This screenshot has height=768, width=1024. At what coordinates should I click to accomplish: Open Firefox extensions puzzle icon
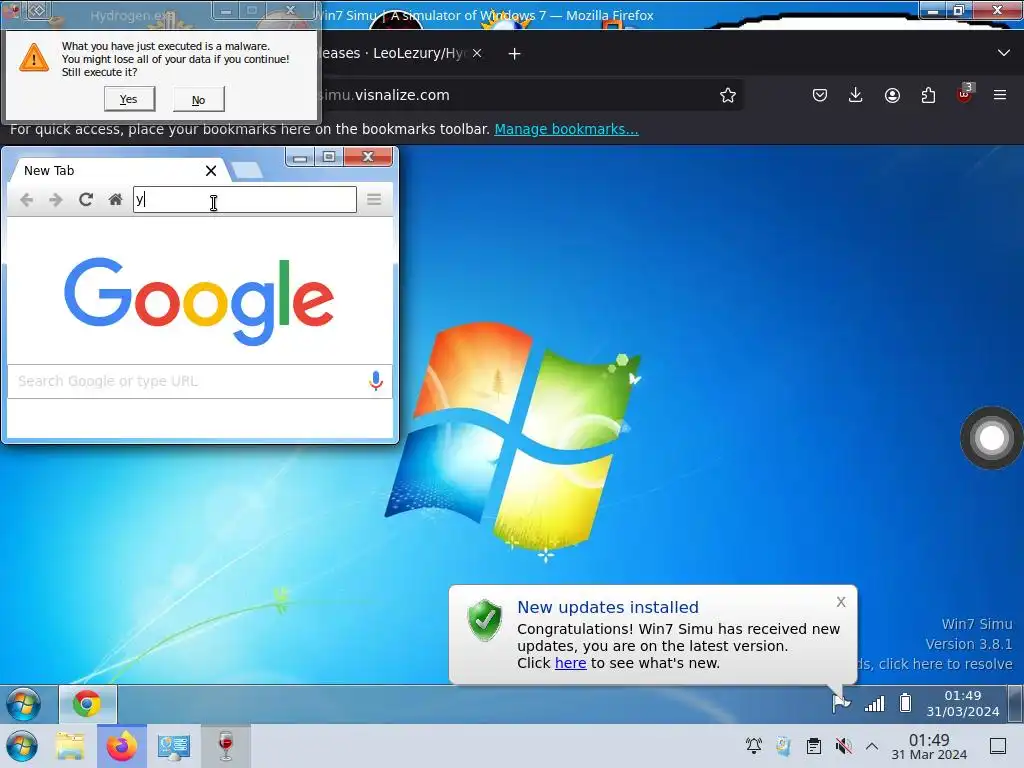click(928, 95)
